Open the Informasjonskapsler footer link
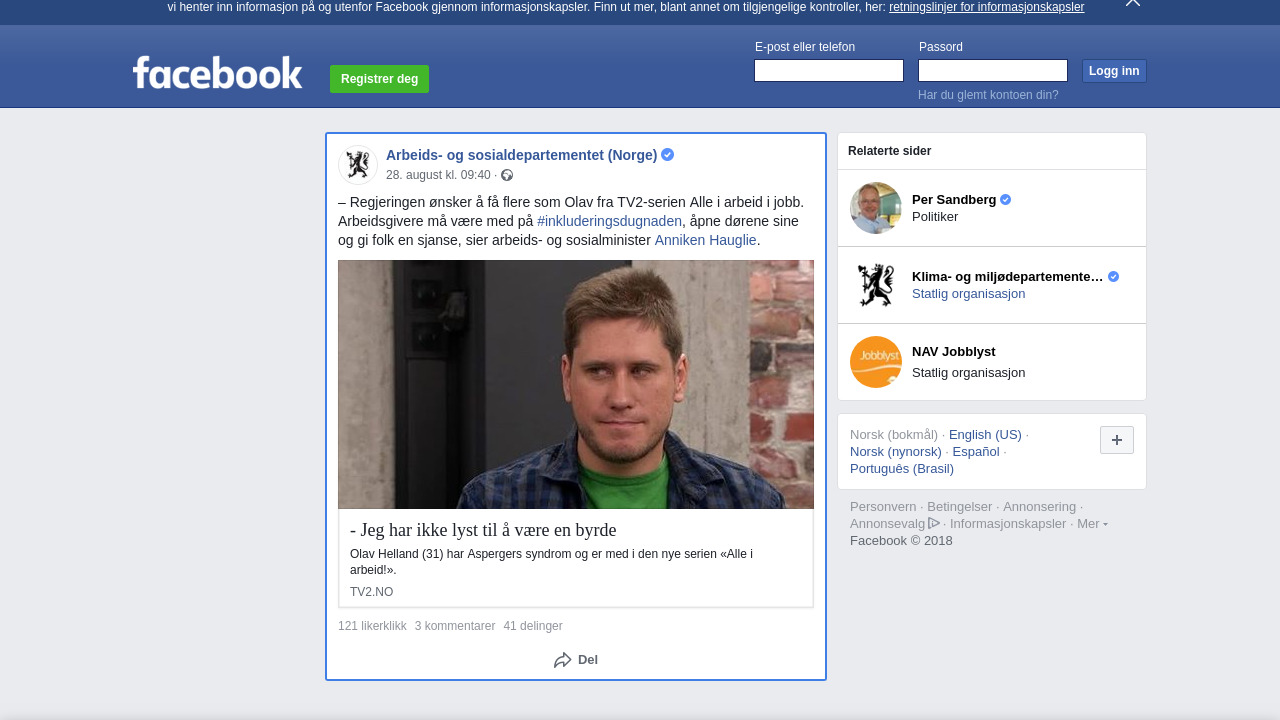This screenshot has height=720, width=1280. pyautogui.click(x=1008, y=524)
